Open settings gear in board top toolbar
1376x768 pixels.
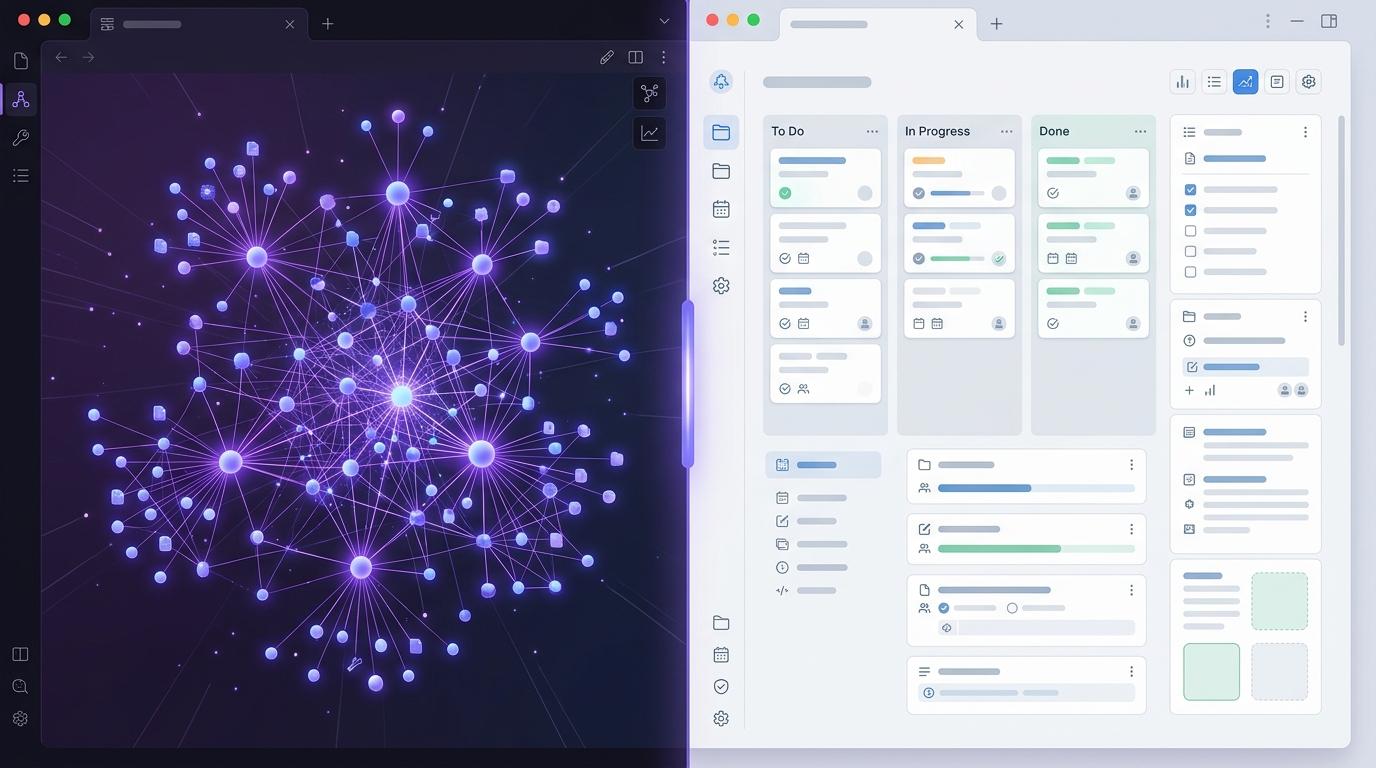[x=1308, y=82]
